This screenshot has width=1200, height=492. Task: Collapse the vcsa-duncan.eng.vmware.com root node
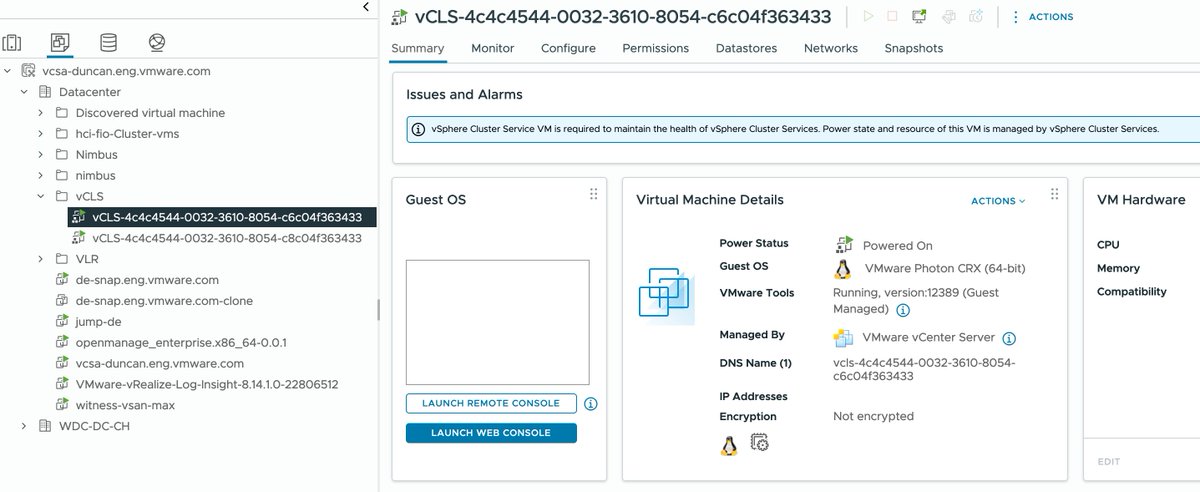point(8,72)
